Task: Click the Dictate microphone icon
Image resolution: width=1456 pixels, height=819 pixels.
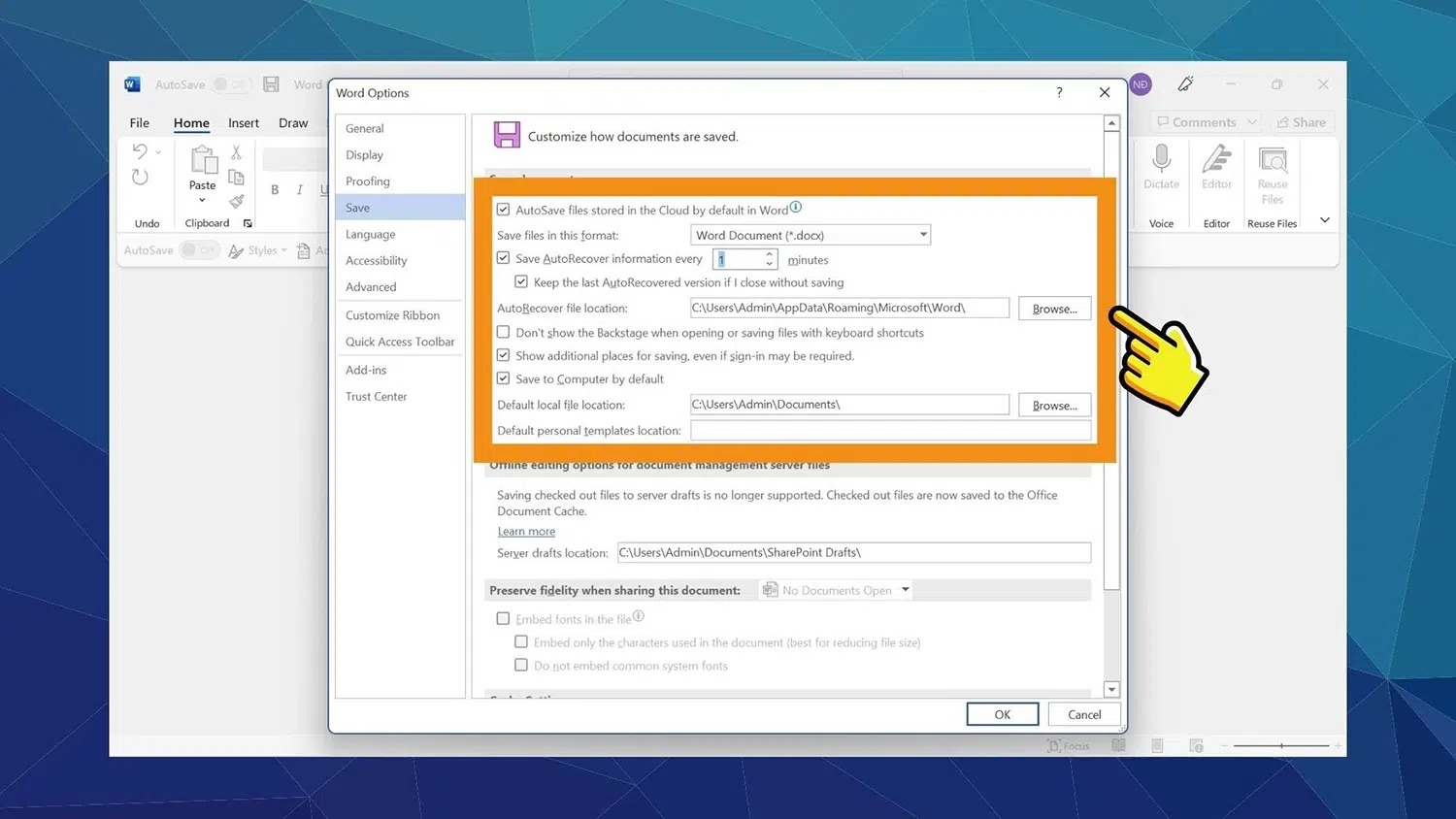Action: [1161, 158]
